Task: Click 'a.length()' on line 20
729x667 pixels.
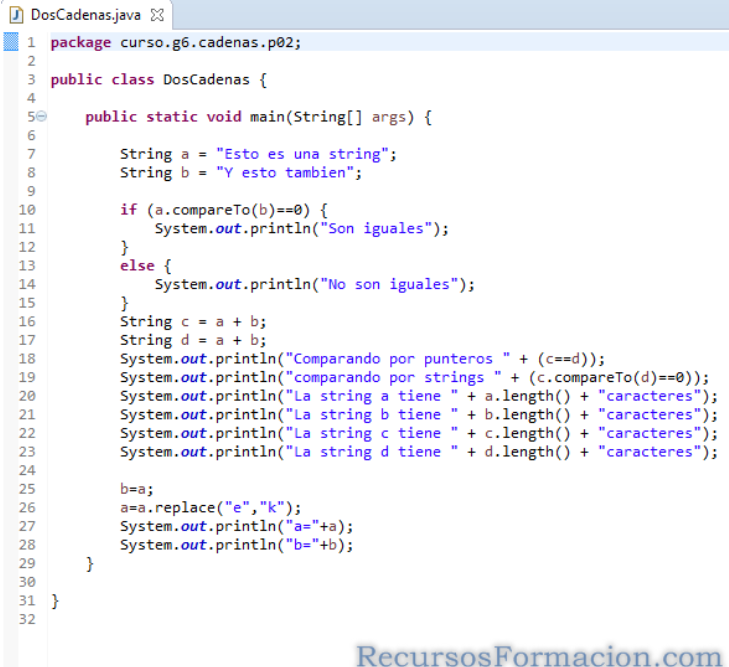Action: click(x=527, y=396)
